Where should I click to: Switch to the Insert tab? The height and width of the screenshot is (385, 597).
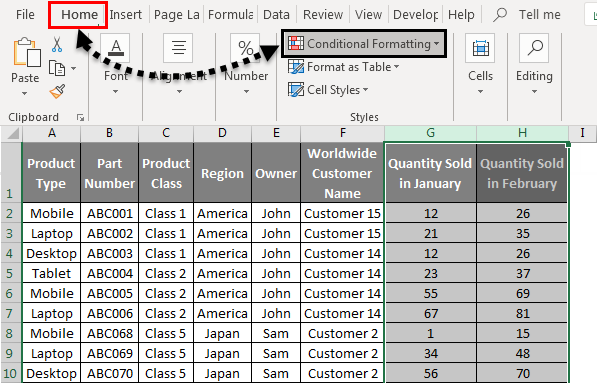tap(126, 15)
